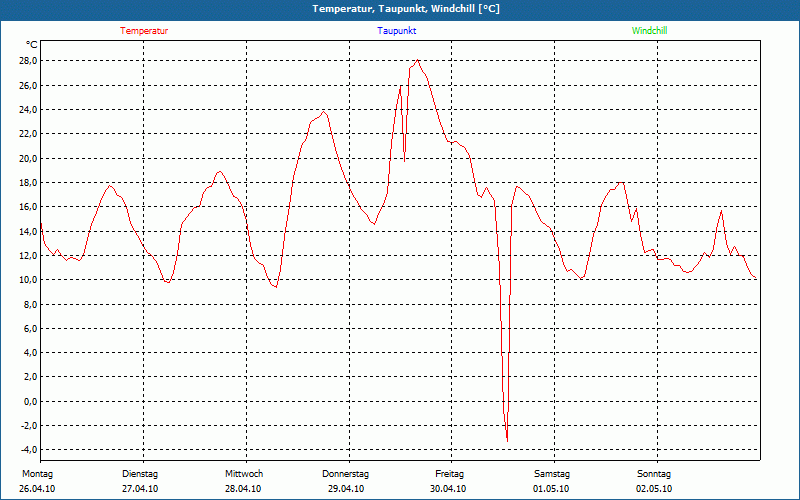Click the -4,0 y-axis value
Screen dimensions: 800x500
(x=28, y=449)
